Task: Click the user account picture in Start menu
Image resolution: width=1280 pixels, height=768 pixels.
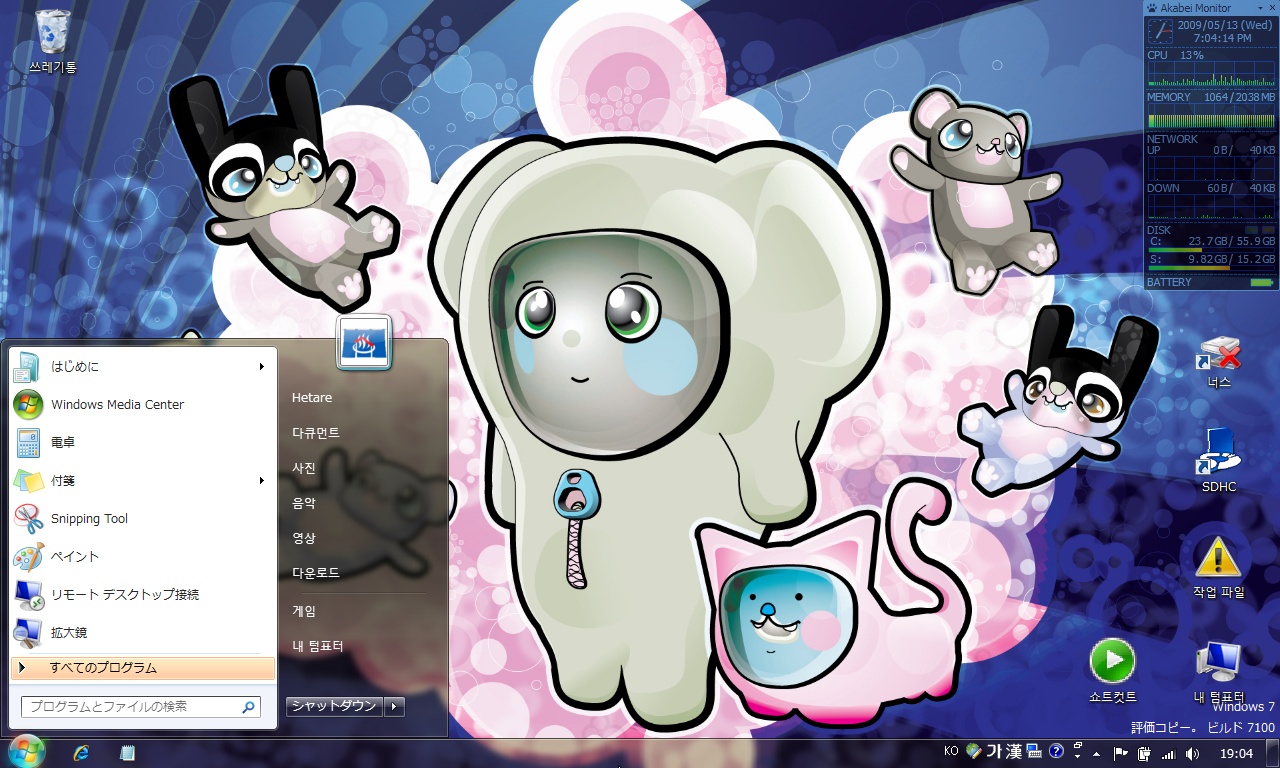Action: [x=364, y=342]
